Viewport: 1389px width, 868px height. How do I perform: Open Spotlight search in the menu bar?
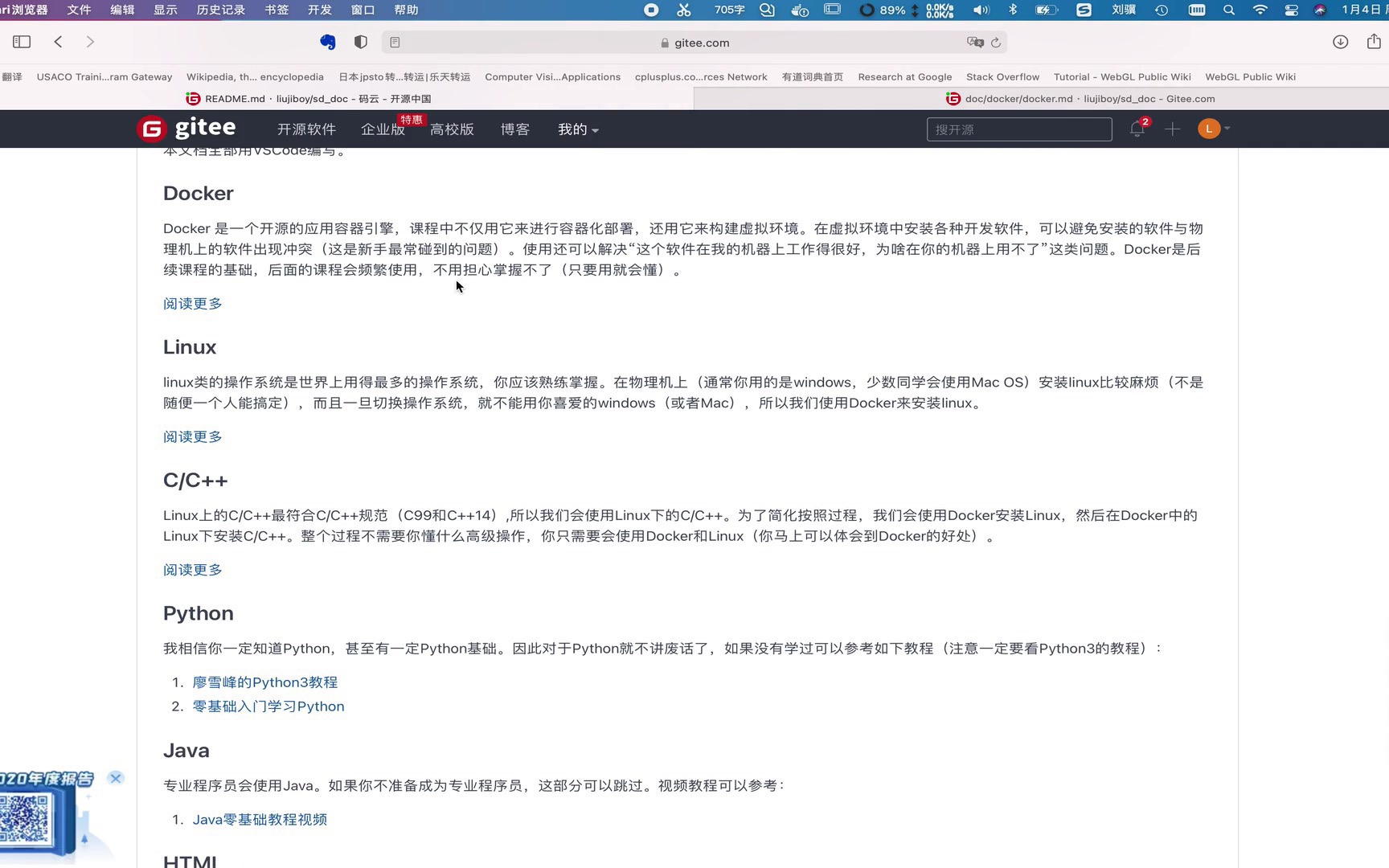coord(1229,10)
